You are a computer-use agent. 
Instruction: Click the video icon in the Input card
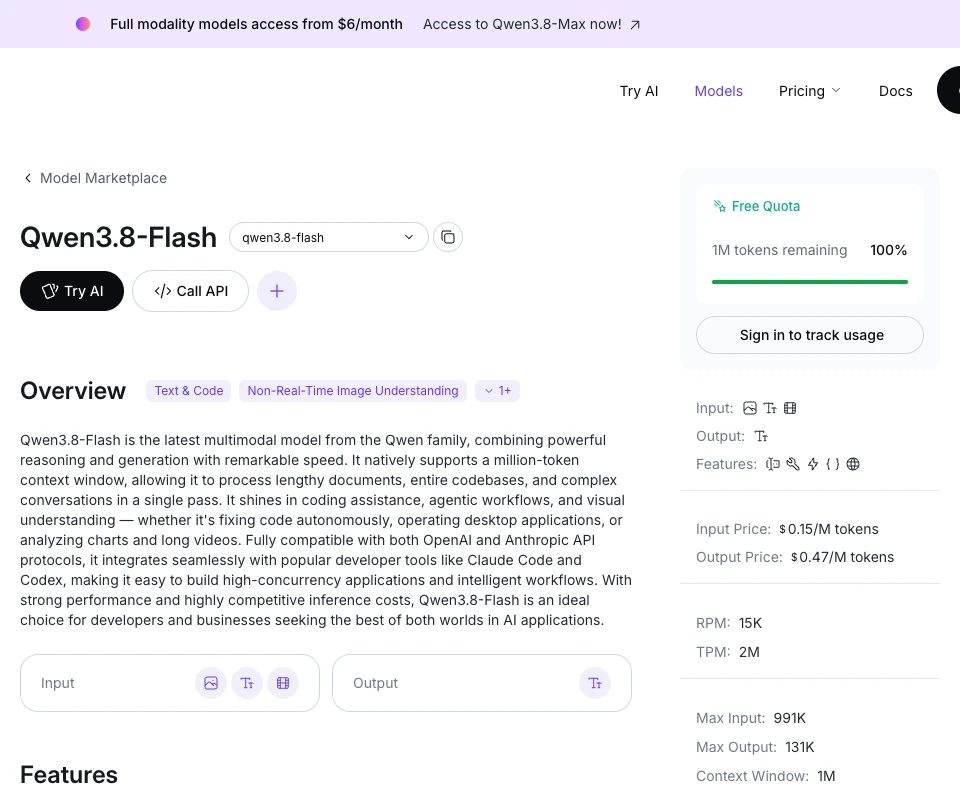tap(283, 683)
